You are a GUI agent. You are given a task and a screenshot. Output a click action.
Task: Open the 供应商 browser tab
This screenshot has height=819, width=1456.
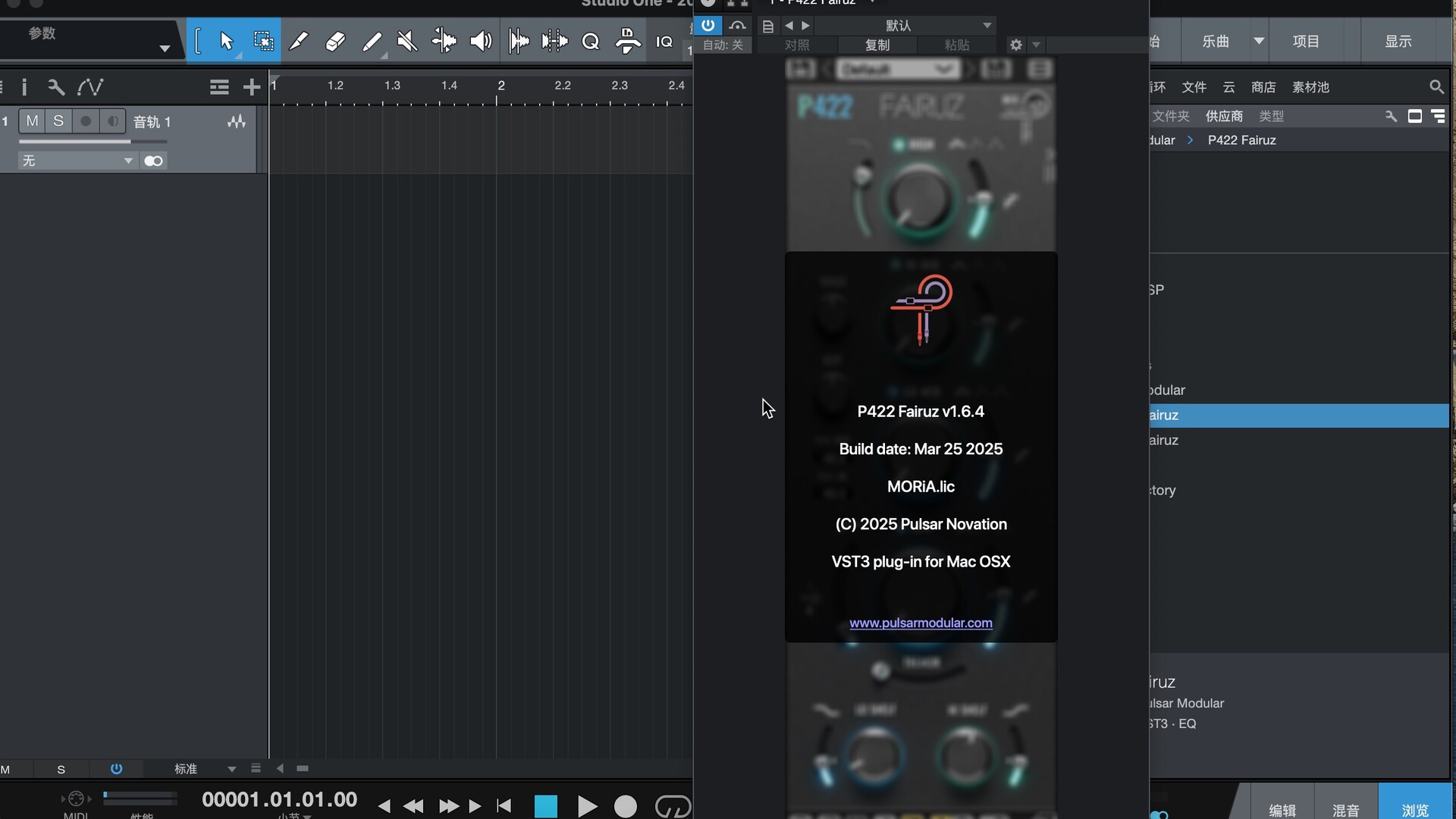coord(1224,116)
